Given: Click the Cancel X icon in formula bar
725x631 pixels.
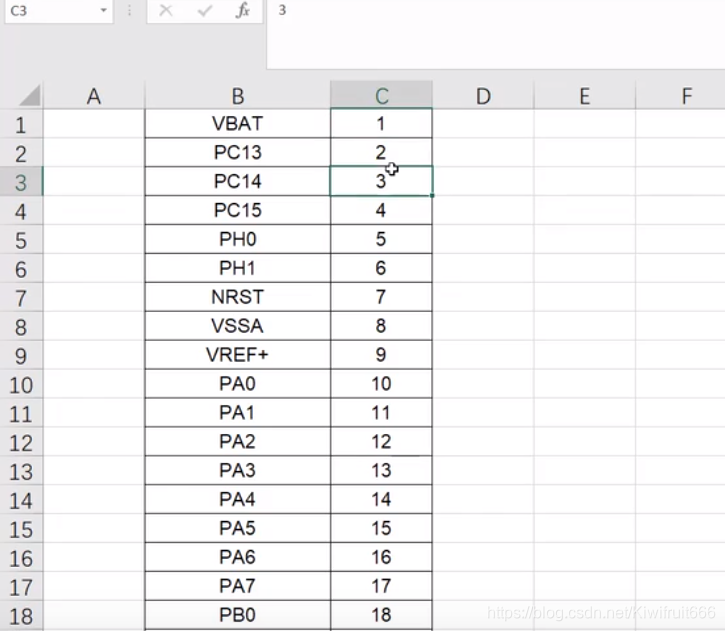Looking at the screenshot, I should click(x=166, y=11).
